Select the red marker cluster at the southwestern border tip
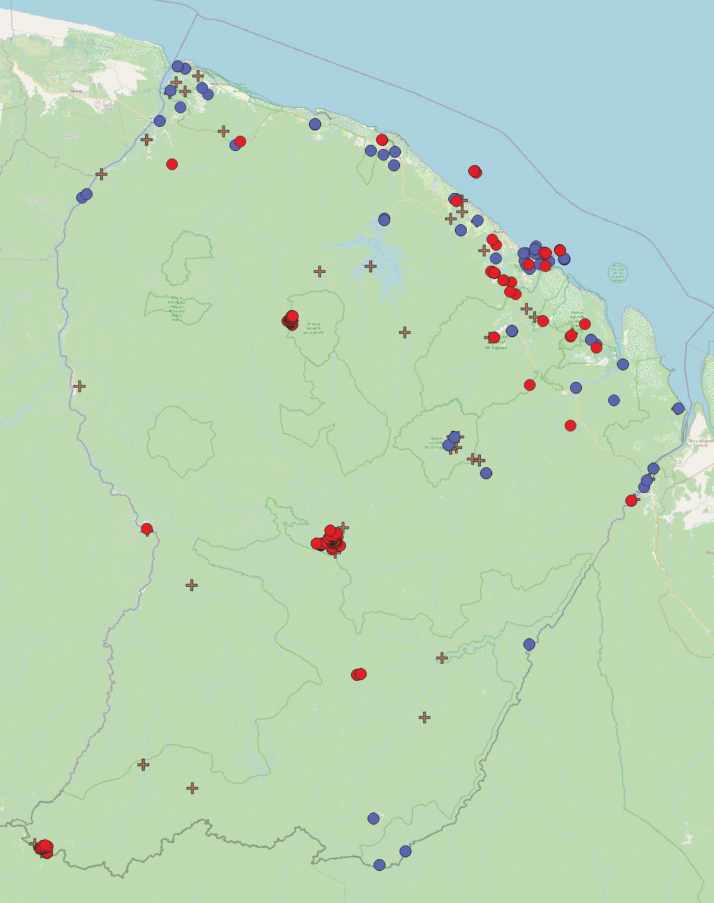 [x=44, y=848]
